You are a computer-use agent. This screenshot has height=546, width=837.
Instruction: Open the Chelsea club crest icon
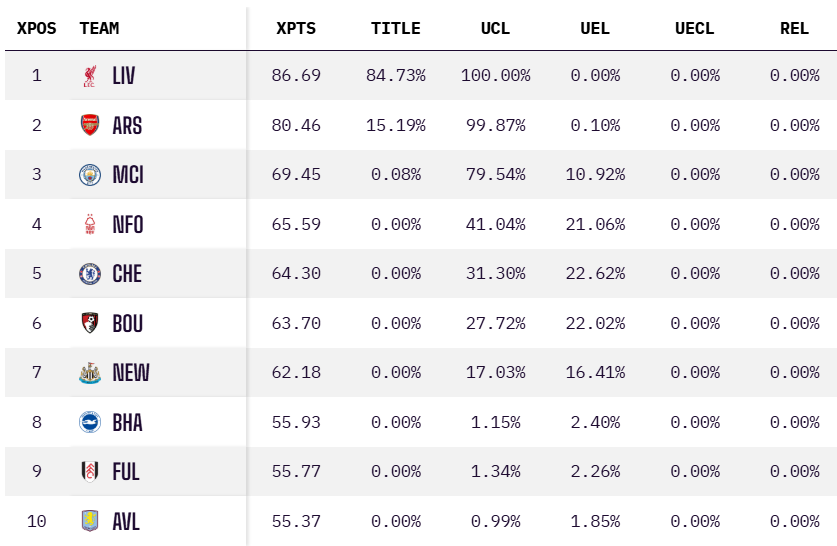click(90, 274)
